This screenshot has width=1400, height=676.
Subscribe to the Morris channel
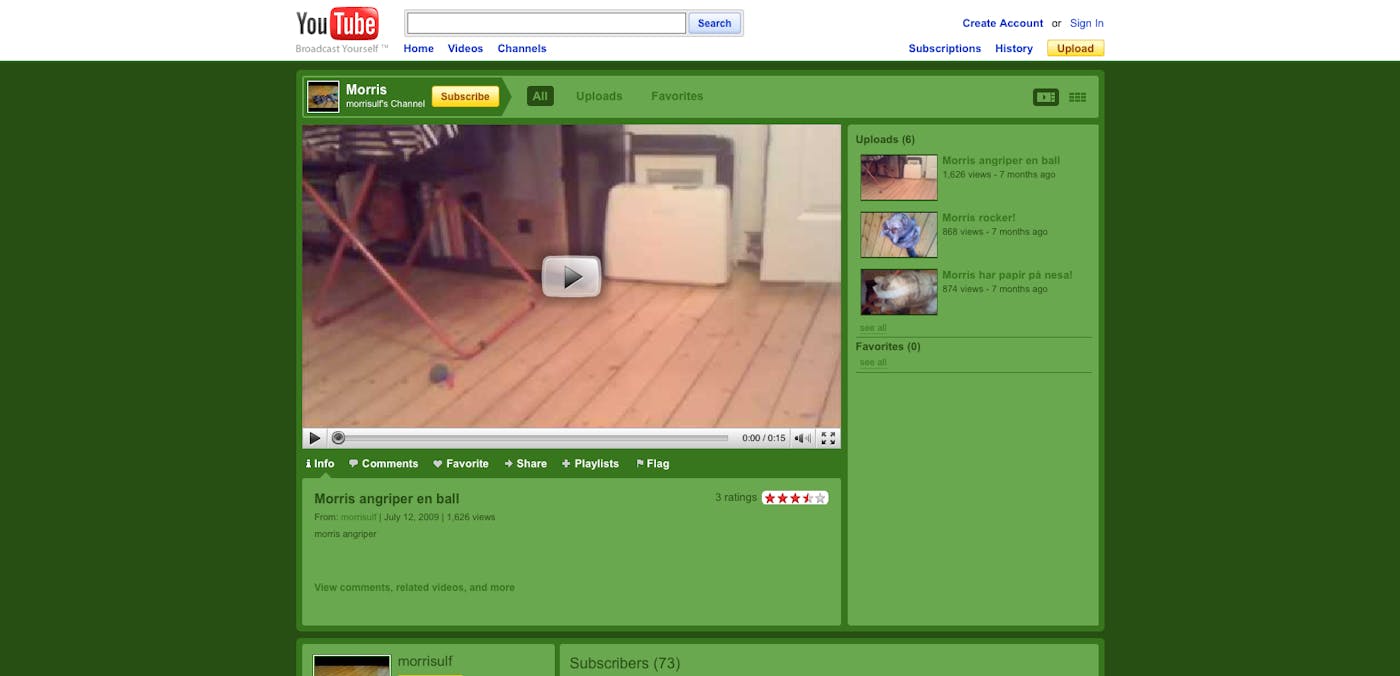point(465,97)
